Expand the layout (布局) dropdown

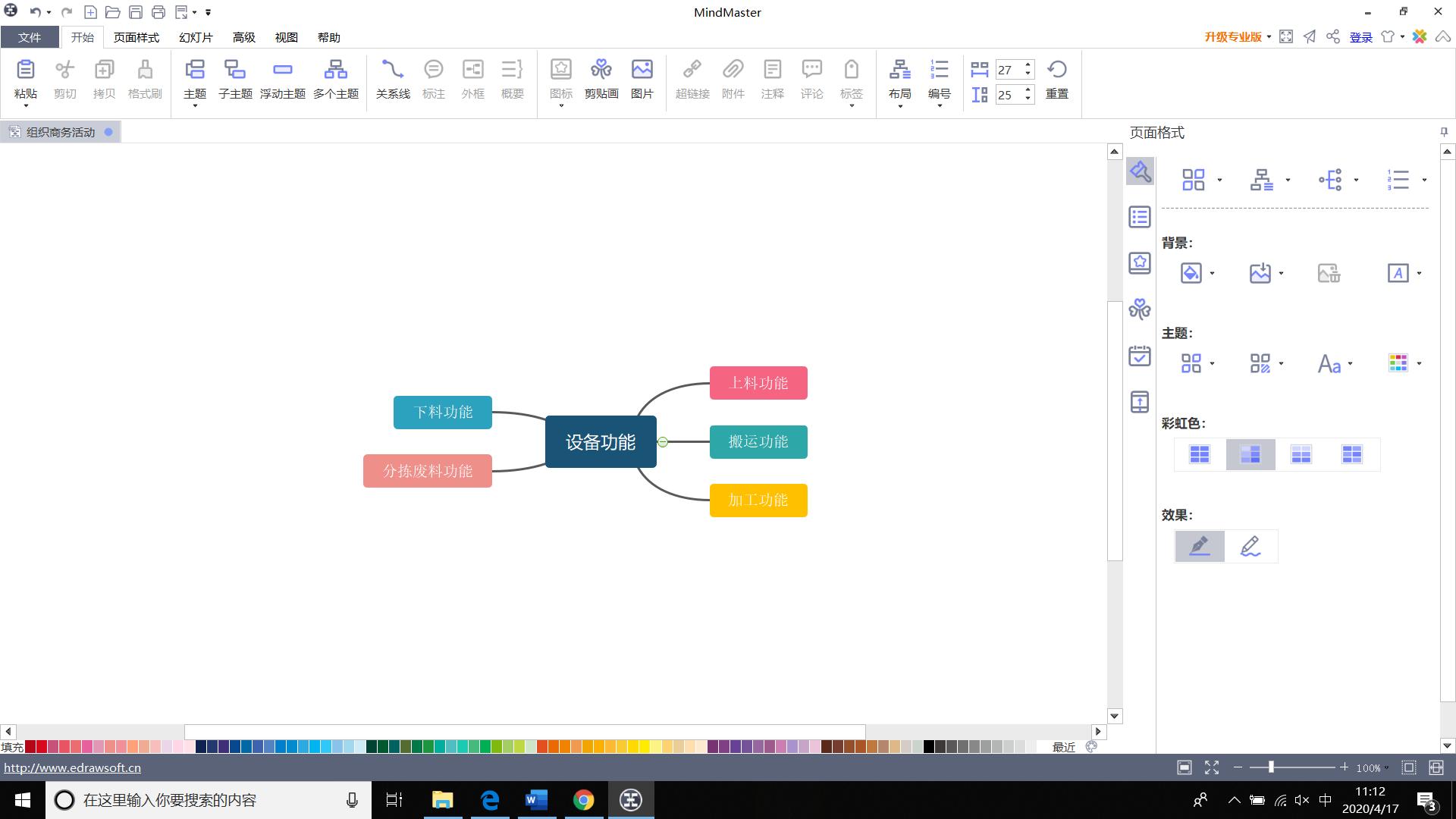coord(900,105)
